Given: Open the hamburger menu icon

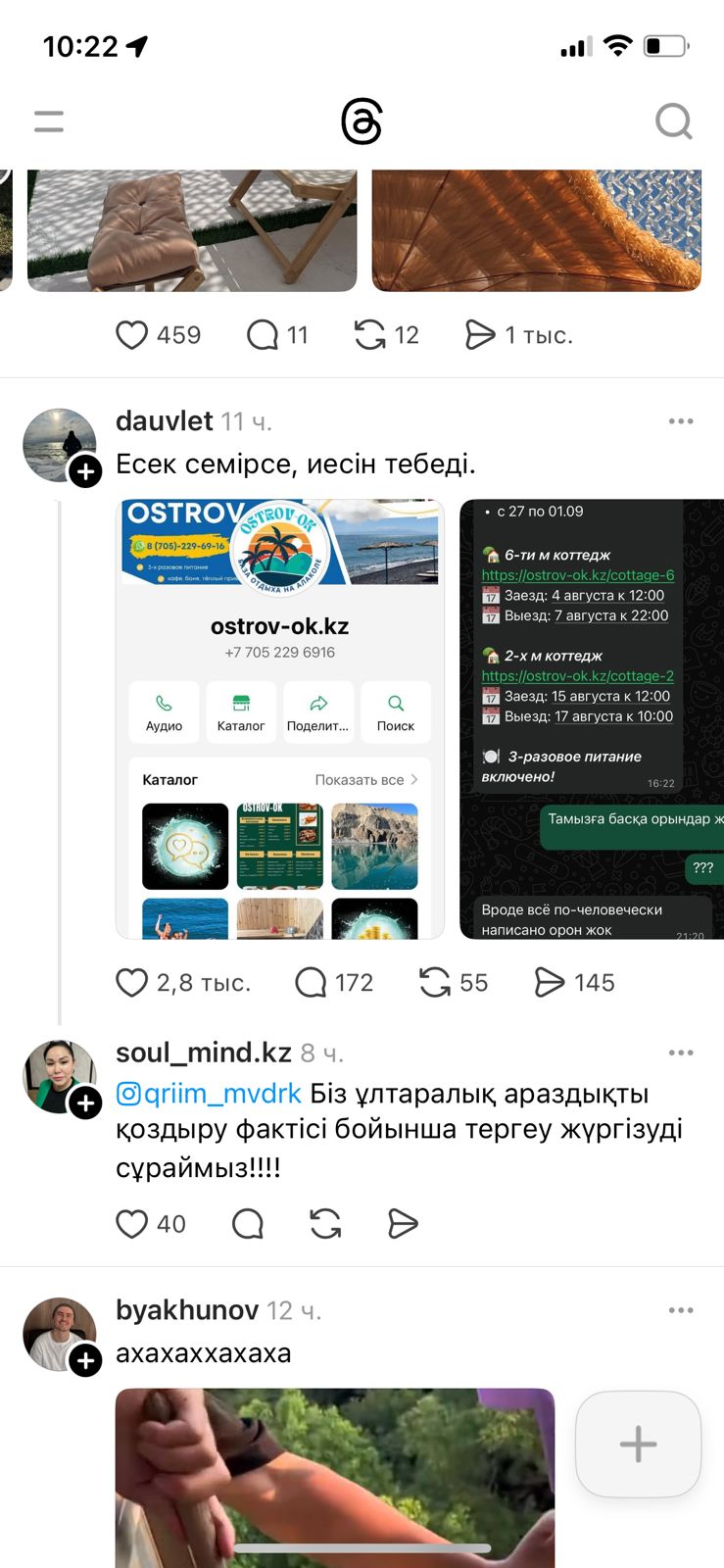Looking at the screenshot, I should tap(48, 122).
